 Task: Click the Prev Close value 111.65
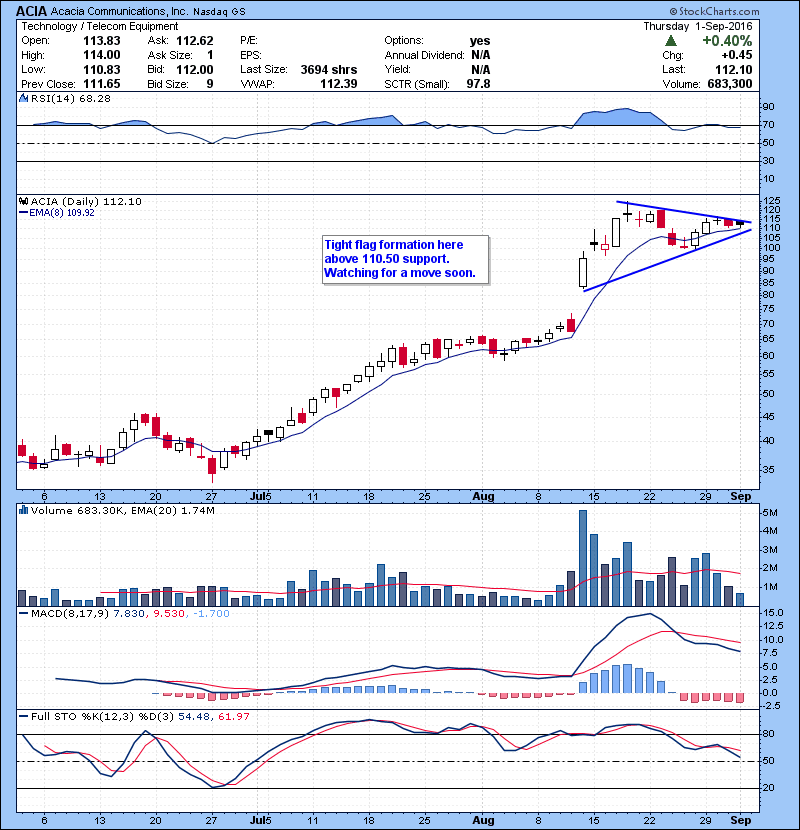pos(102,84)
